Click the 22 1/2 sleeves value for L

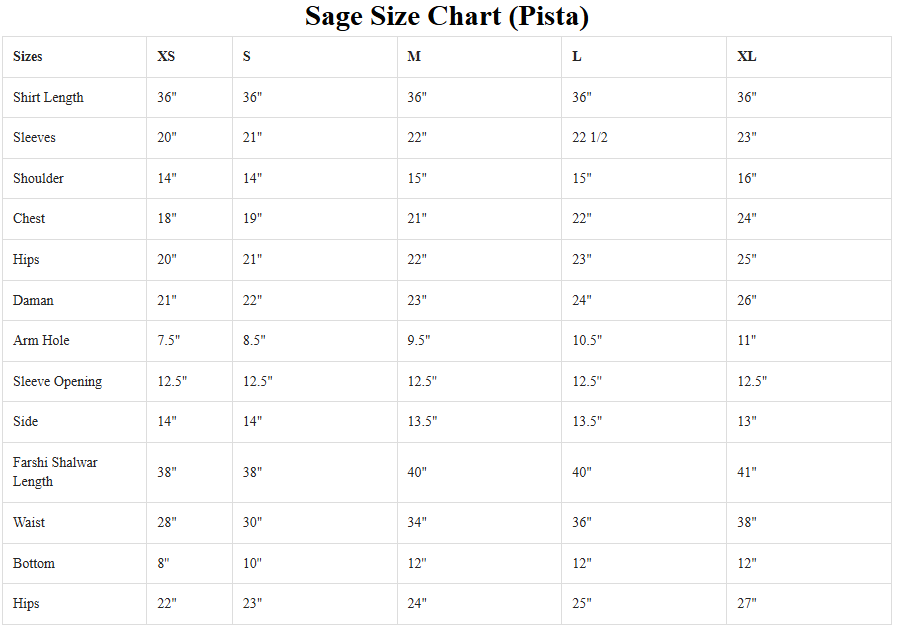tap(590, 138)
